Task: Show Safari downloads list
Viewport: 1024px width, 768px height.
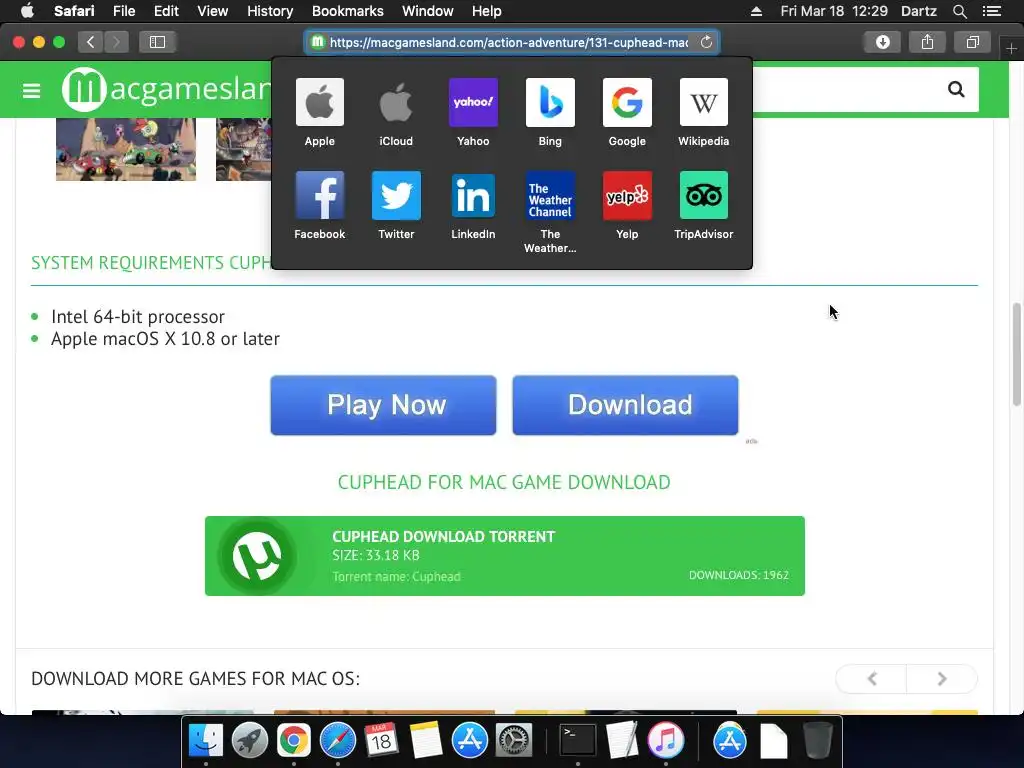Action: click(882, 42)
